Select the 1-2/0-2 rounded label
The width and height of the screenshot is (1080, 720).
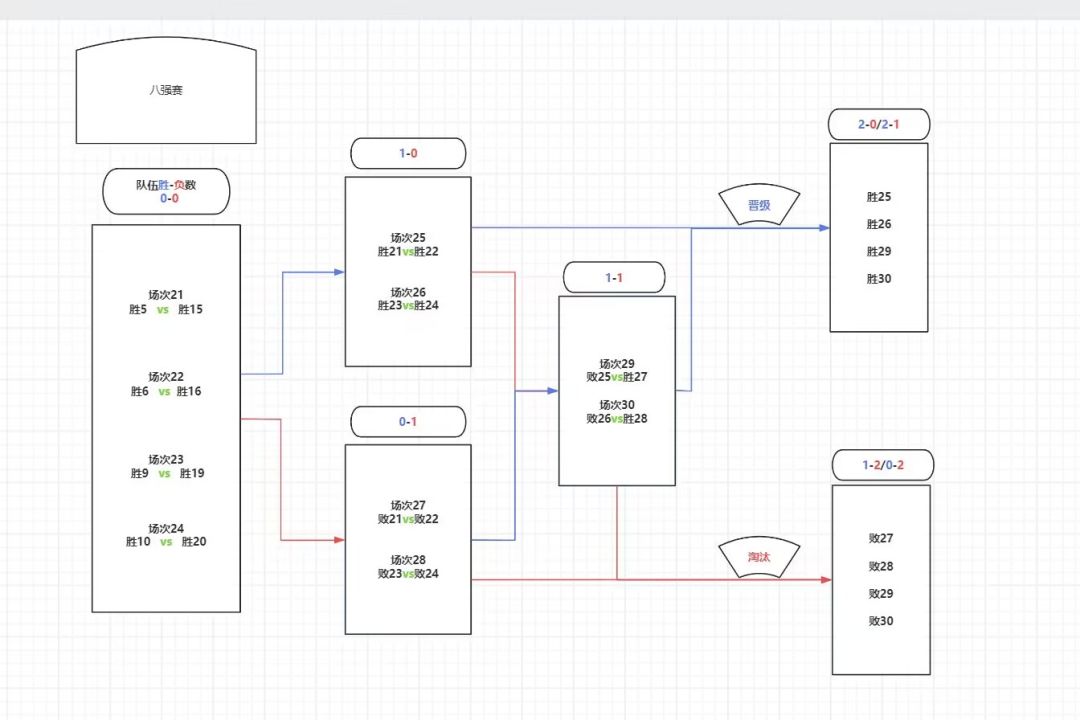click(x=883, y=465)
